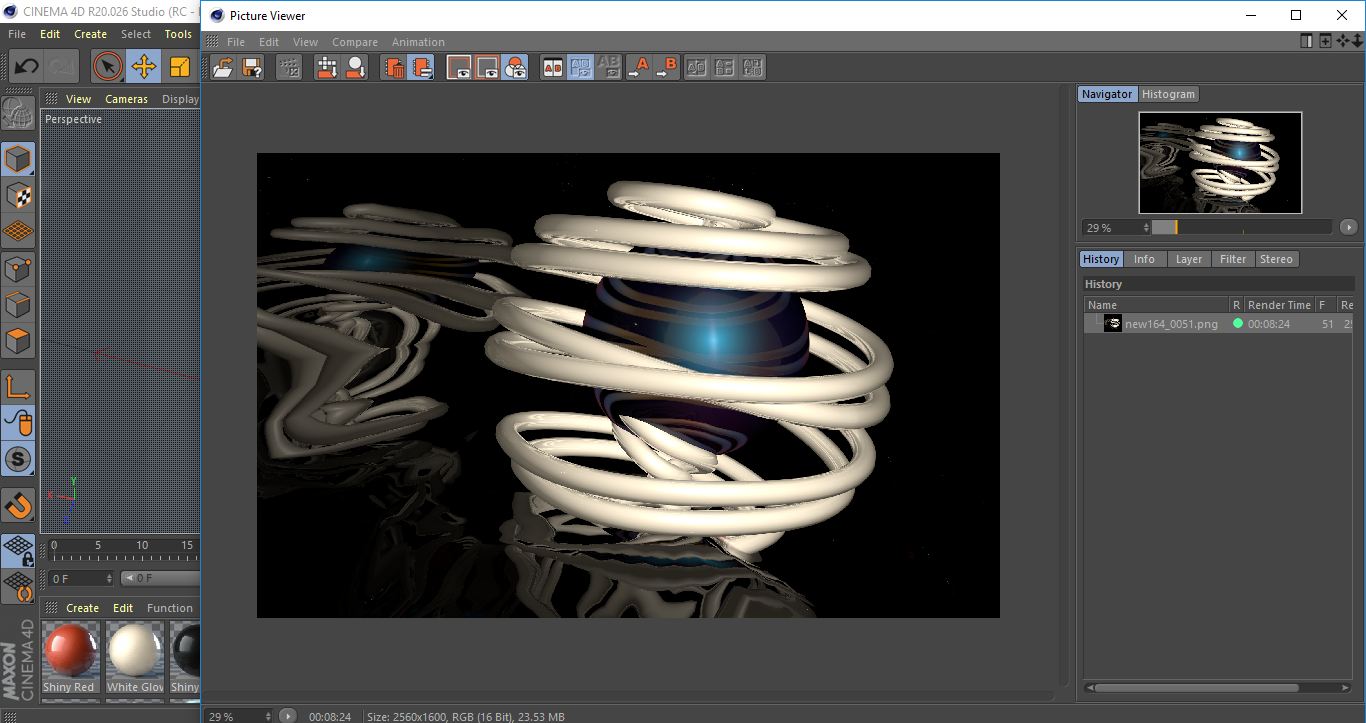
Task: Click the green render status dot
Action: click(1238, 324)
